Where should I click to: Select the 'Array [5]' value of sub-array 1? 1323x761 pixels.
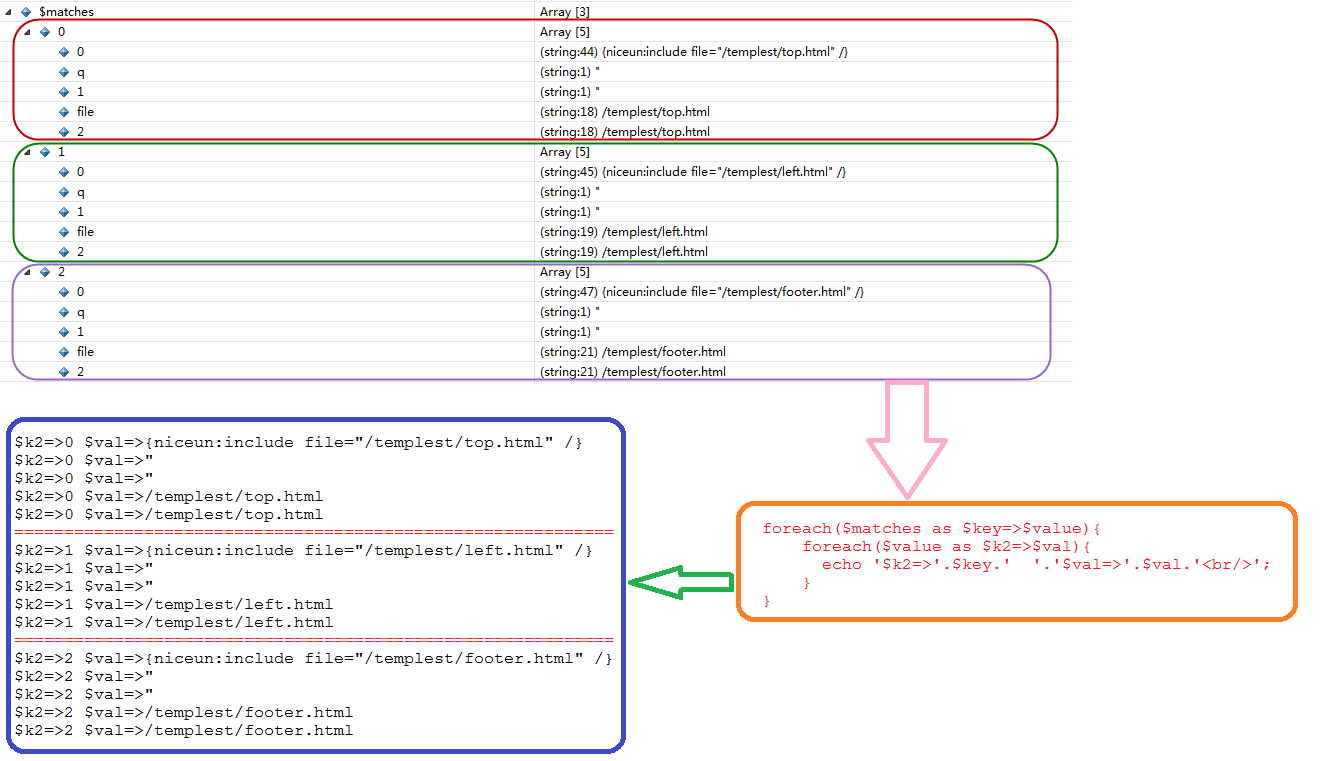565,152
